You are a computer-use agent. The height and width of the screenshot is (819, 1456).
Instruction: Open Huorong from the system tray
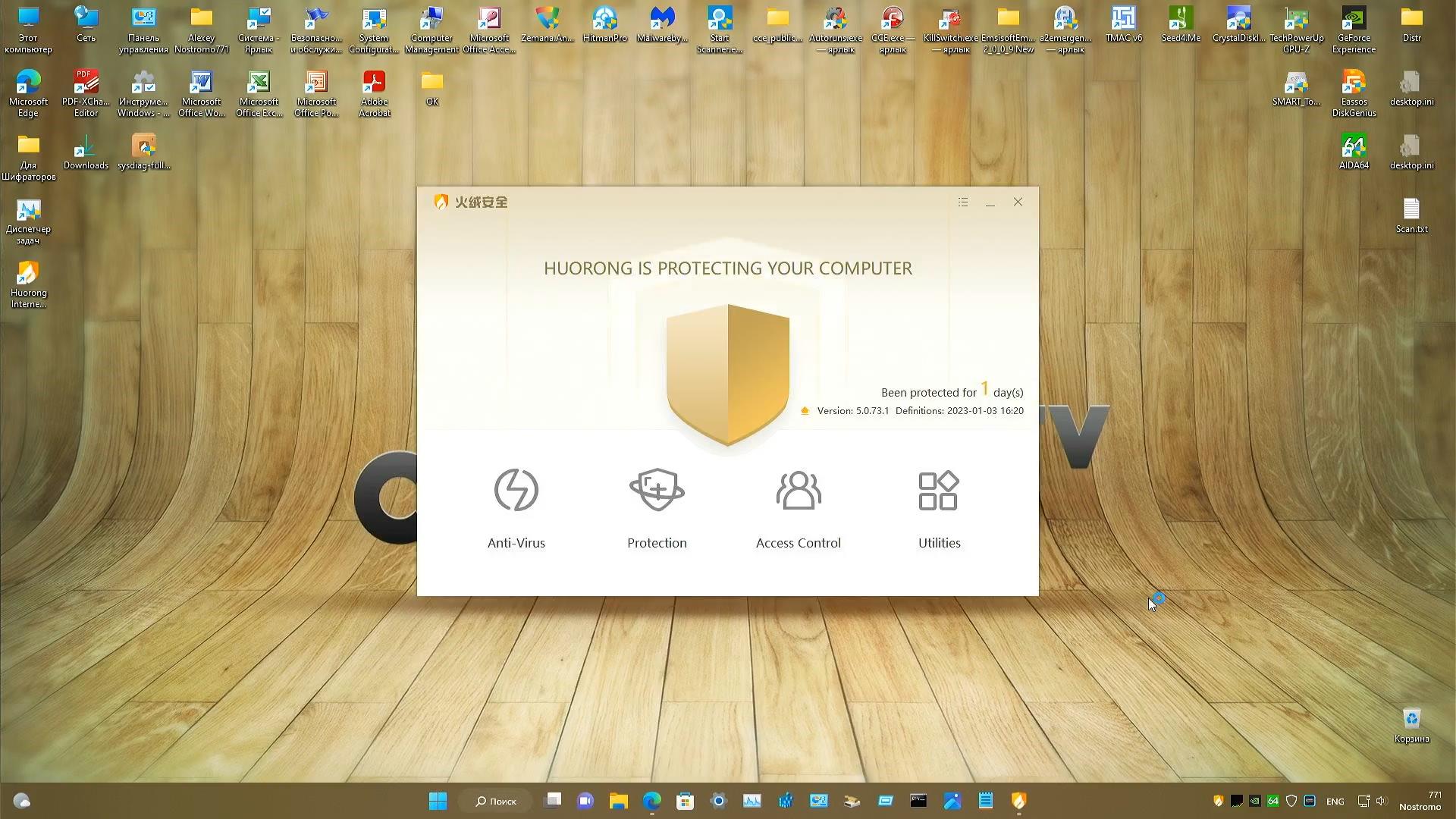click(x=1217, y=801)
